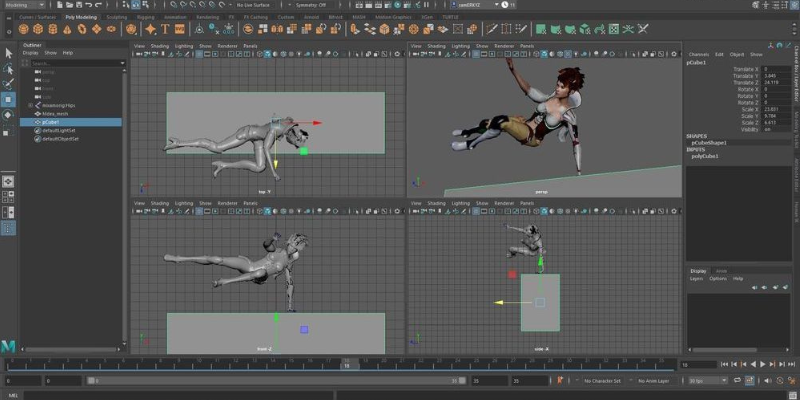Open the Outliner search filter dropdown arrow
Screen dimensions: 800x400
point(122,63)
